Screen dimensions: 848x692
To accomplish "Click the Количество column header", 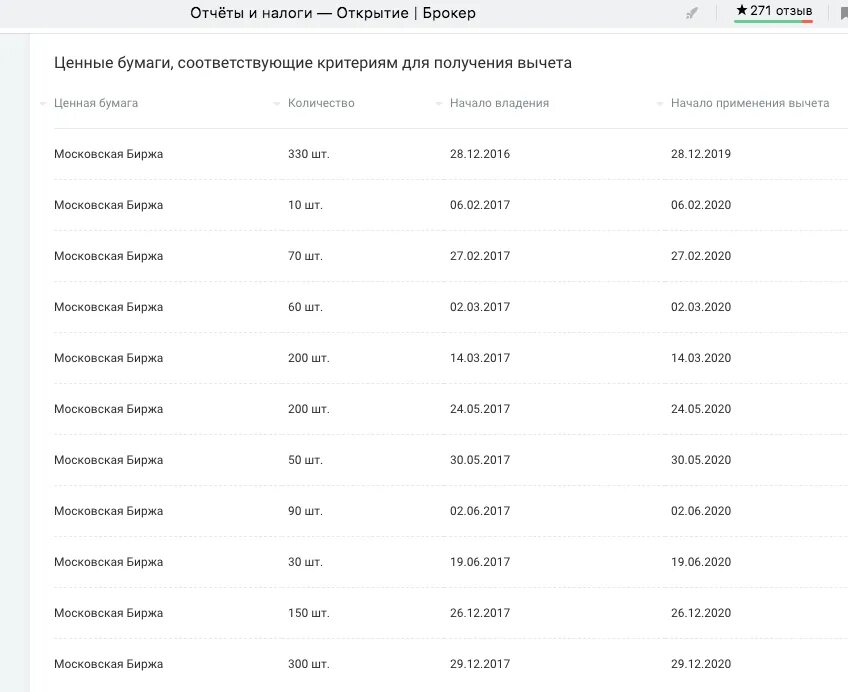I will [321, 103].
